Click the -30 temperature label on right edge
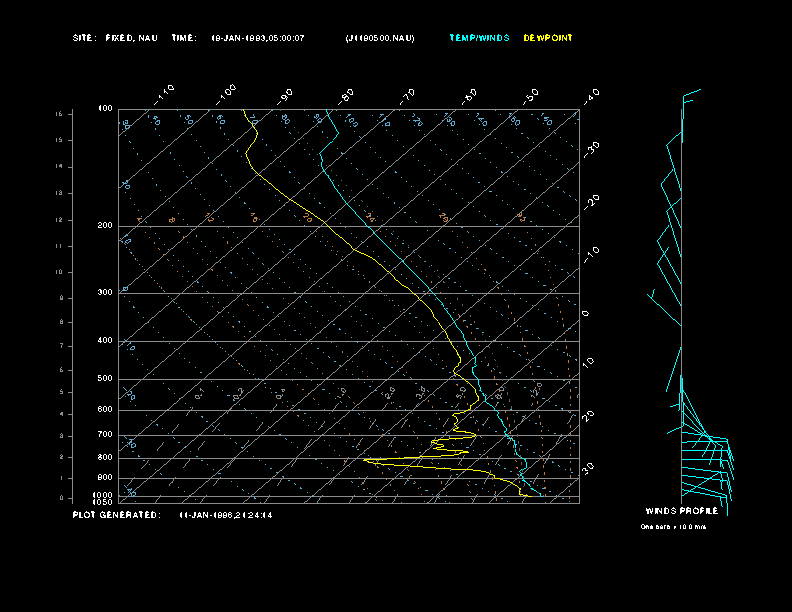 point(591,149)
